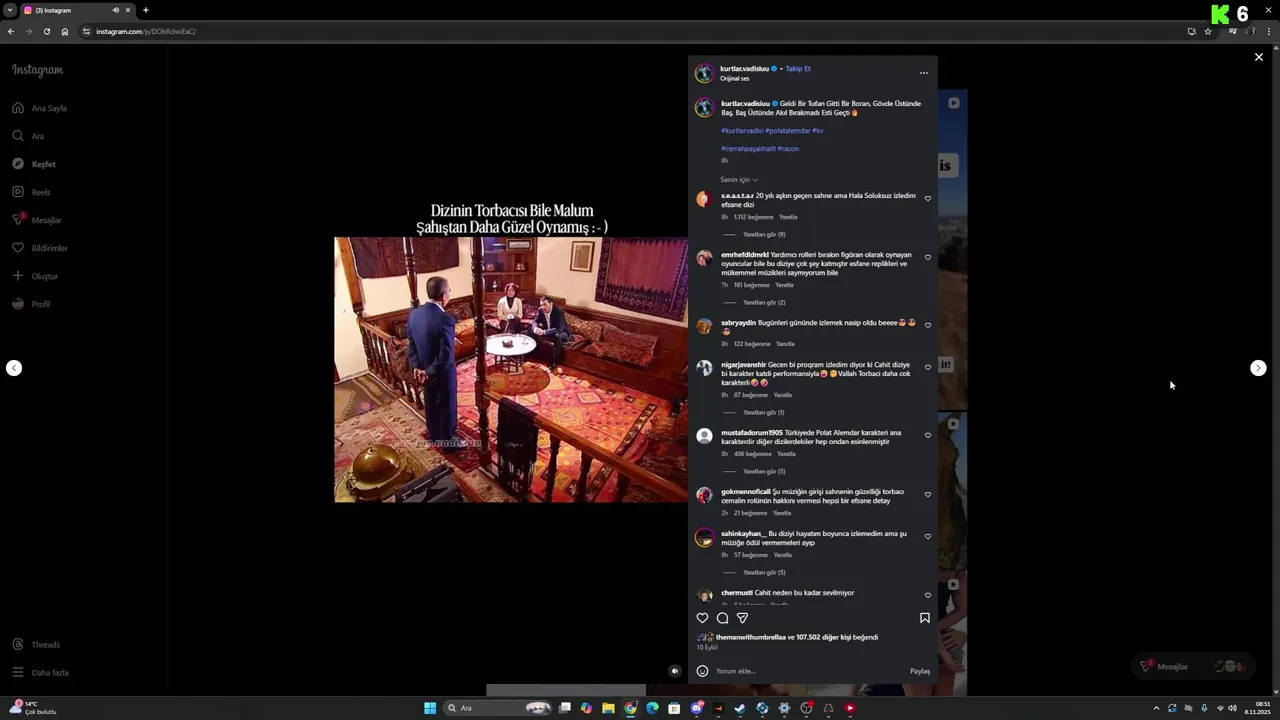
Task: Like mustafadorum1905's comment
Action: pyautogui.click(x=928, y=436)
